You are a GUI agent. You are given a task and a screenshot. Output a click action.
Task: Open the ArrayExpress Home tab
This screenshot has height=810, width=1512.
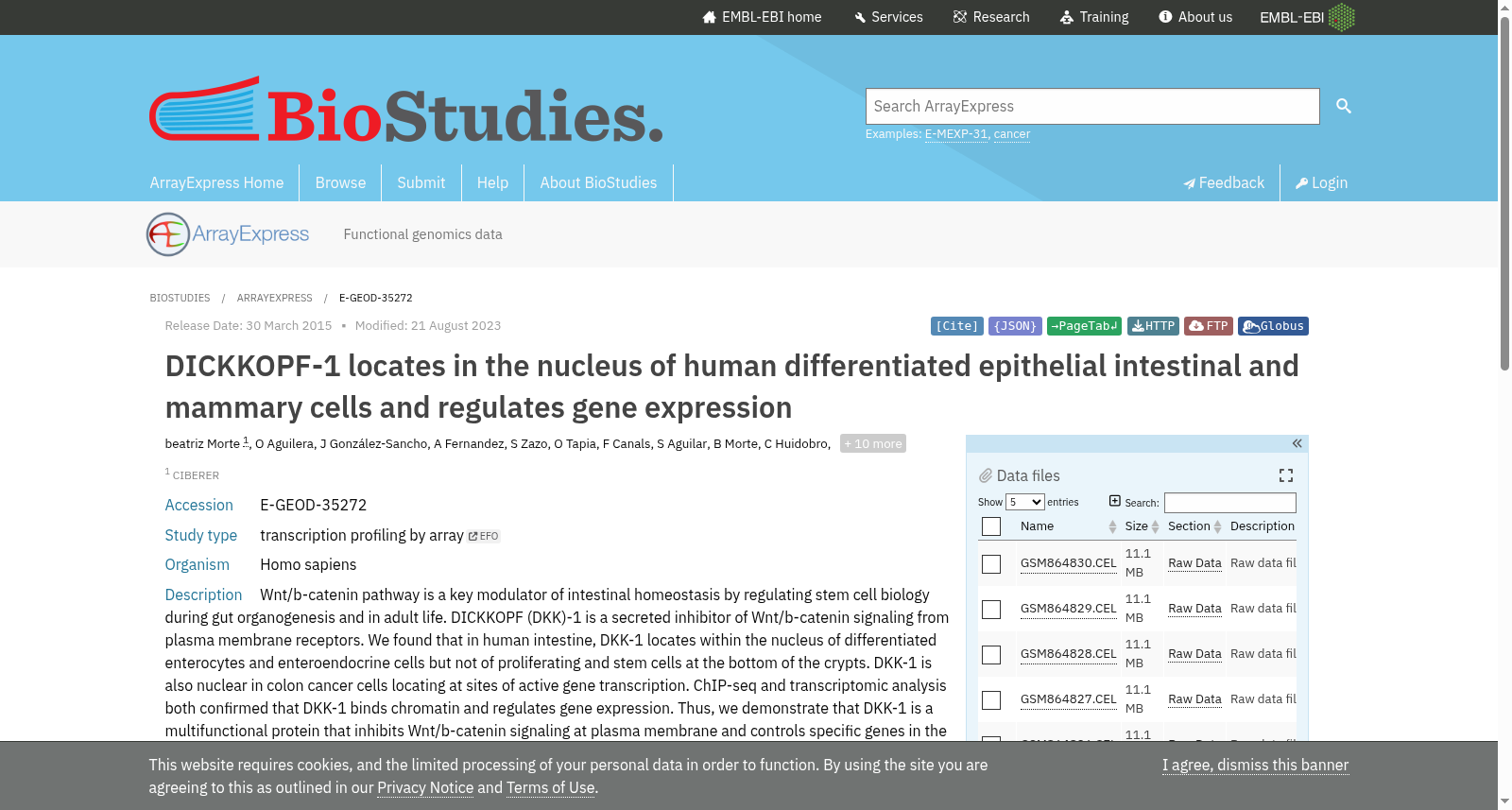[x=216, y=182]
